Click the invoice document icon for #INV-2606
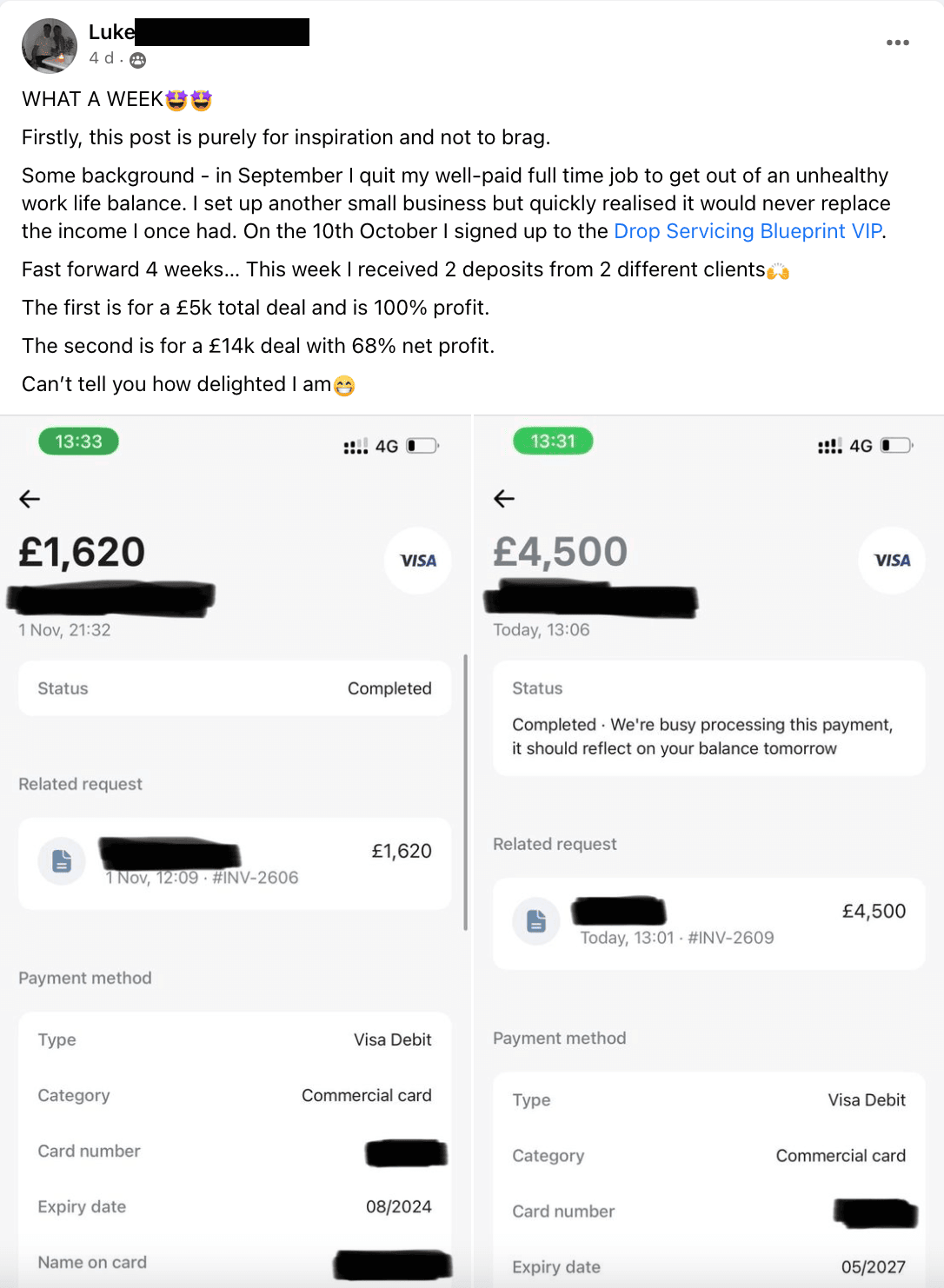Screen dimensions: 944x1288 [62, 861]
